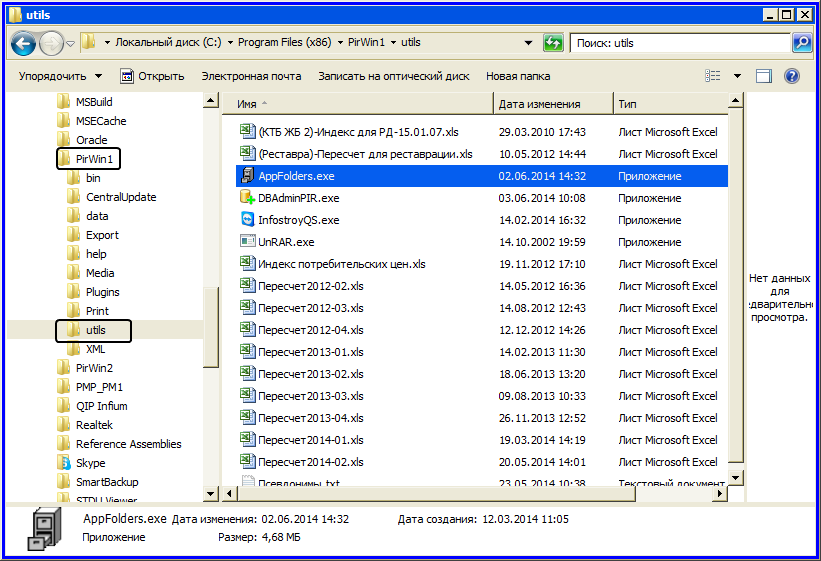Select Пересчет2013-01.xls spreadsheet file
The height and width of the screenshot is (561, 821).
click(310, 352)
